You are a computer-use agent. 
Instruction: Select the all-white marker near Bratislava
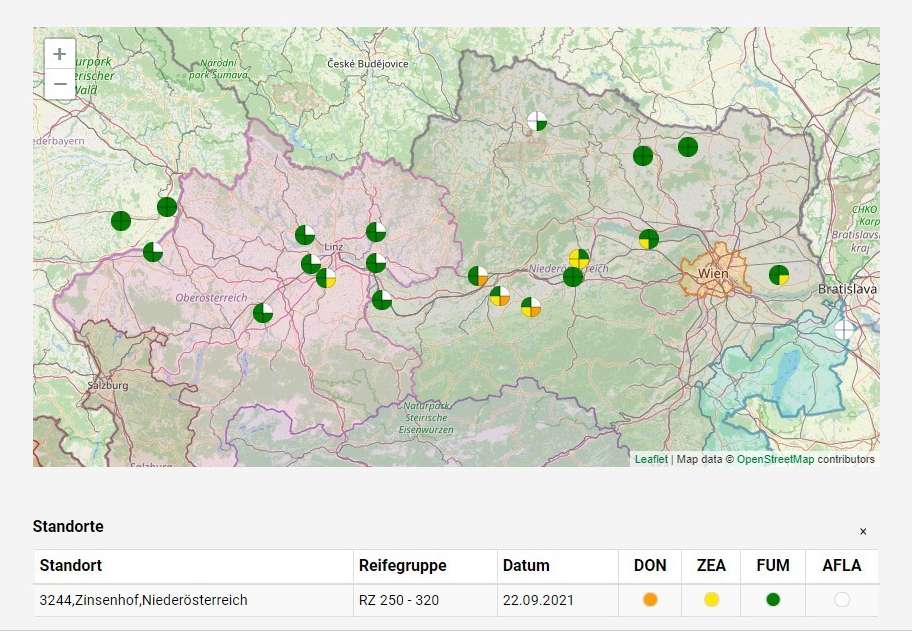845,329
